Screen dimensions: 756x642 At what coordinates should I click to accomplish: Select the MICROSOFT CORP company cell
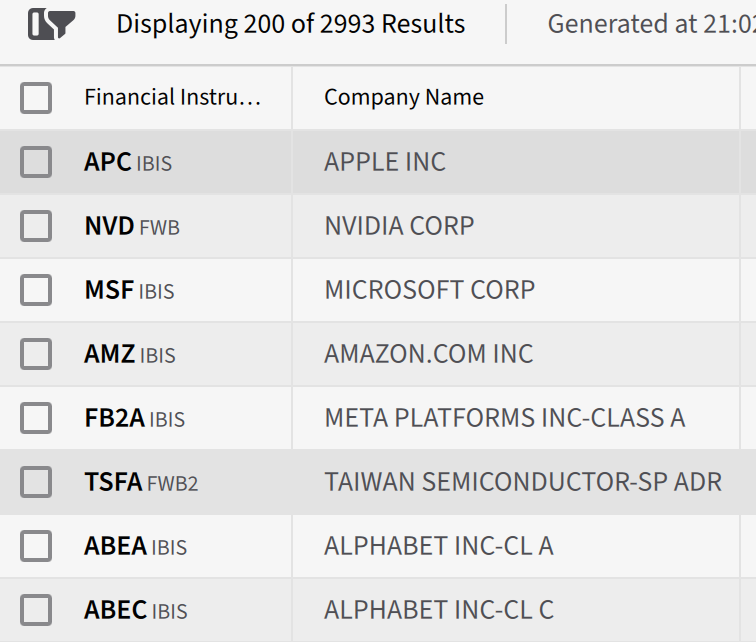click(x=516, y=290)
